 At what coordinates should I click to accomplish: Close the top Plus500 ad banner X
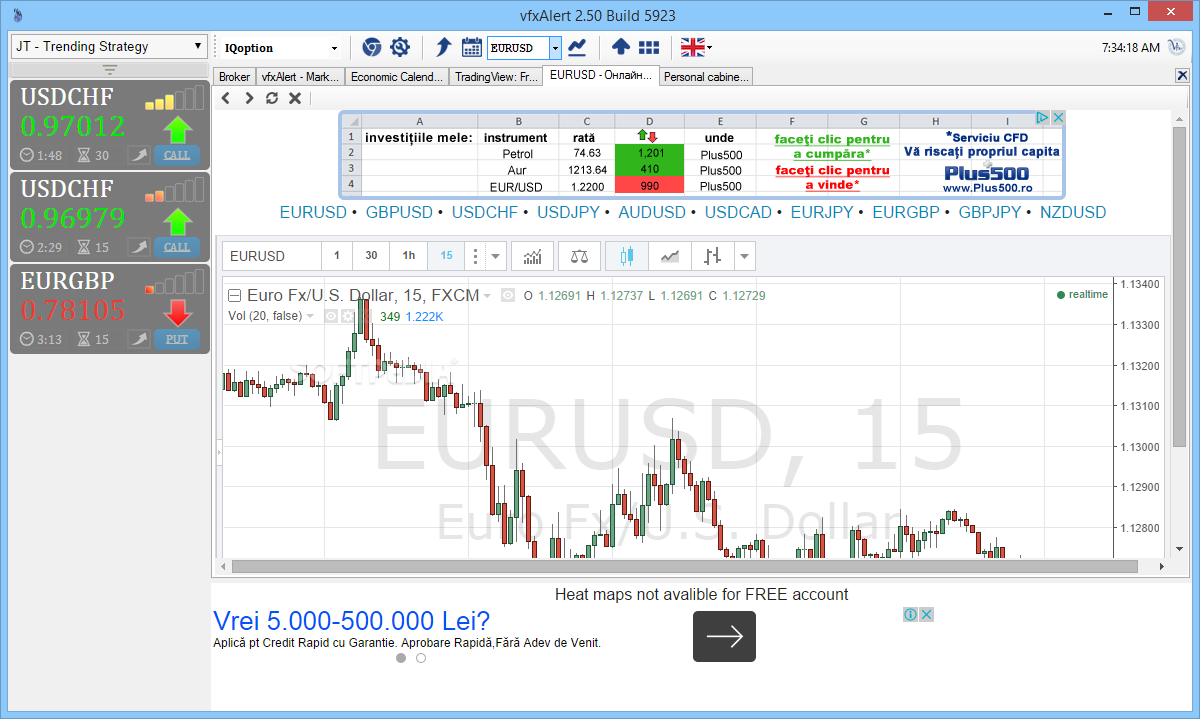(x=1057, y=117)
